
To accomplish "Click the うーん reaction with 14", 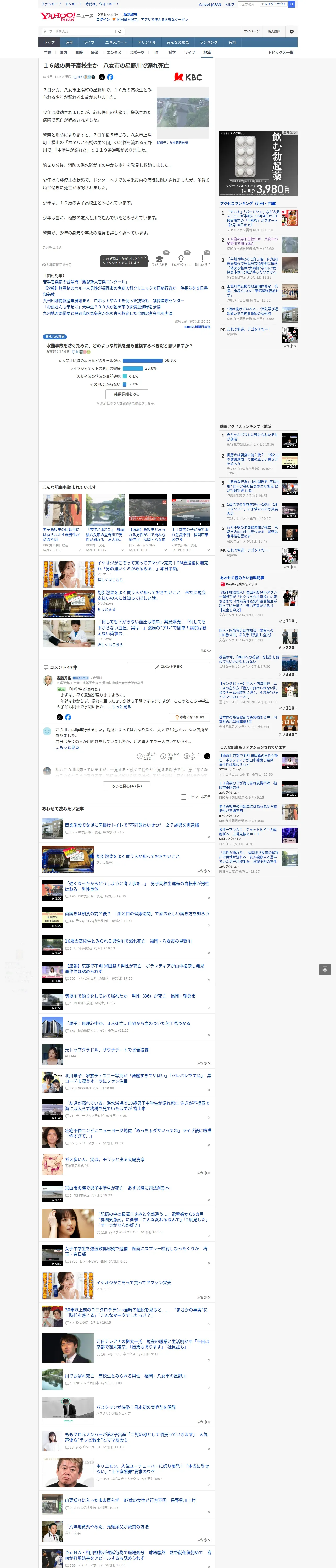I will click(192, 756).
